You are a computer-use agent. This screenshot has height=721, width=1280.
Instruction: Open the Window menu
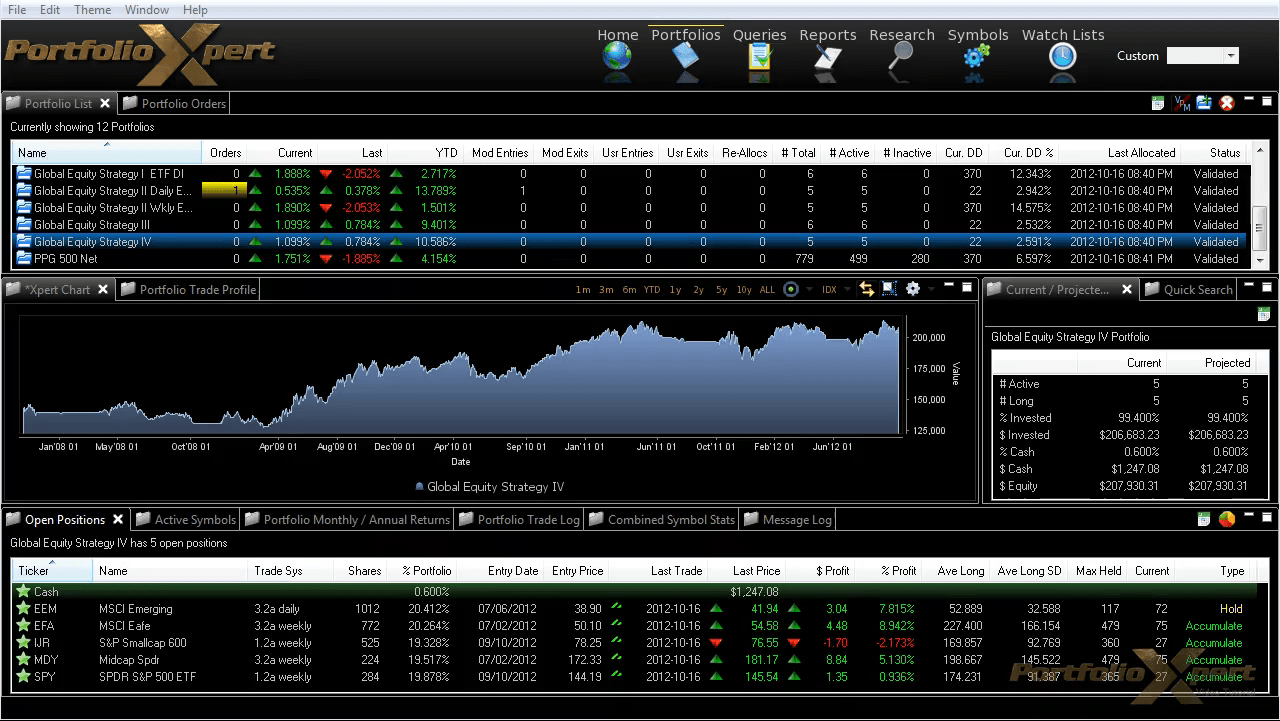[x=147, y=10]
